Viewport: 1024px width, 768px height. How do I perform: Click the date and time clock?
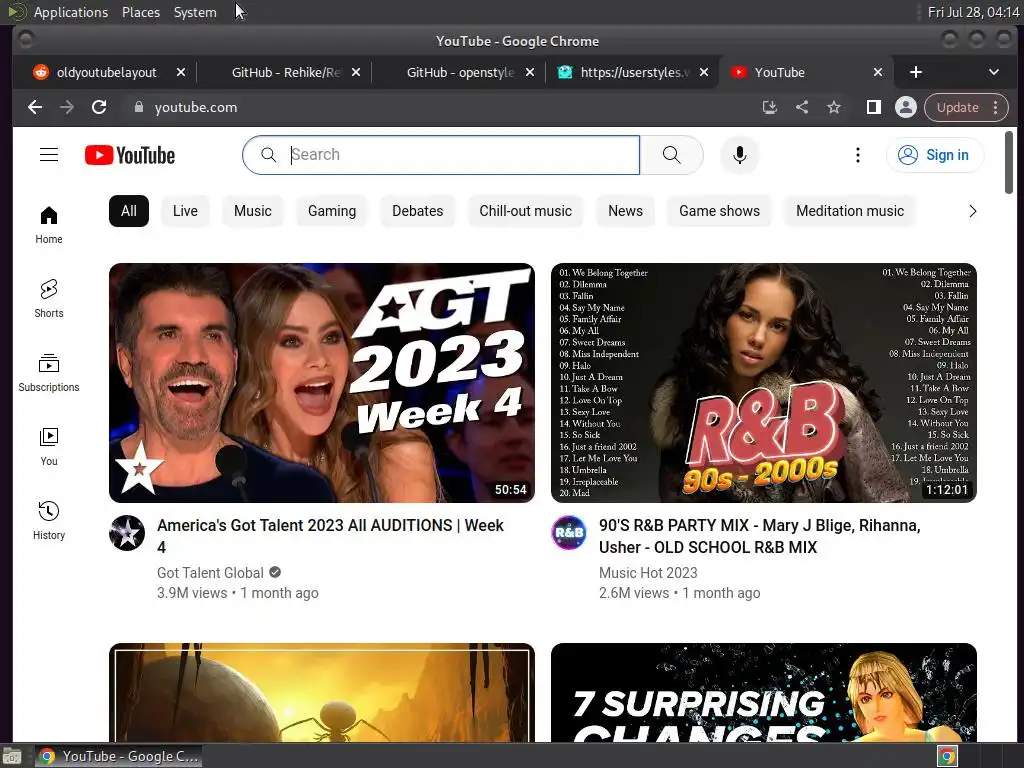click(x=973, y=12)
